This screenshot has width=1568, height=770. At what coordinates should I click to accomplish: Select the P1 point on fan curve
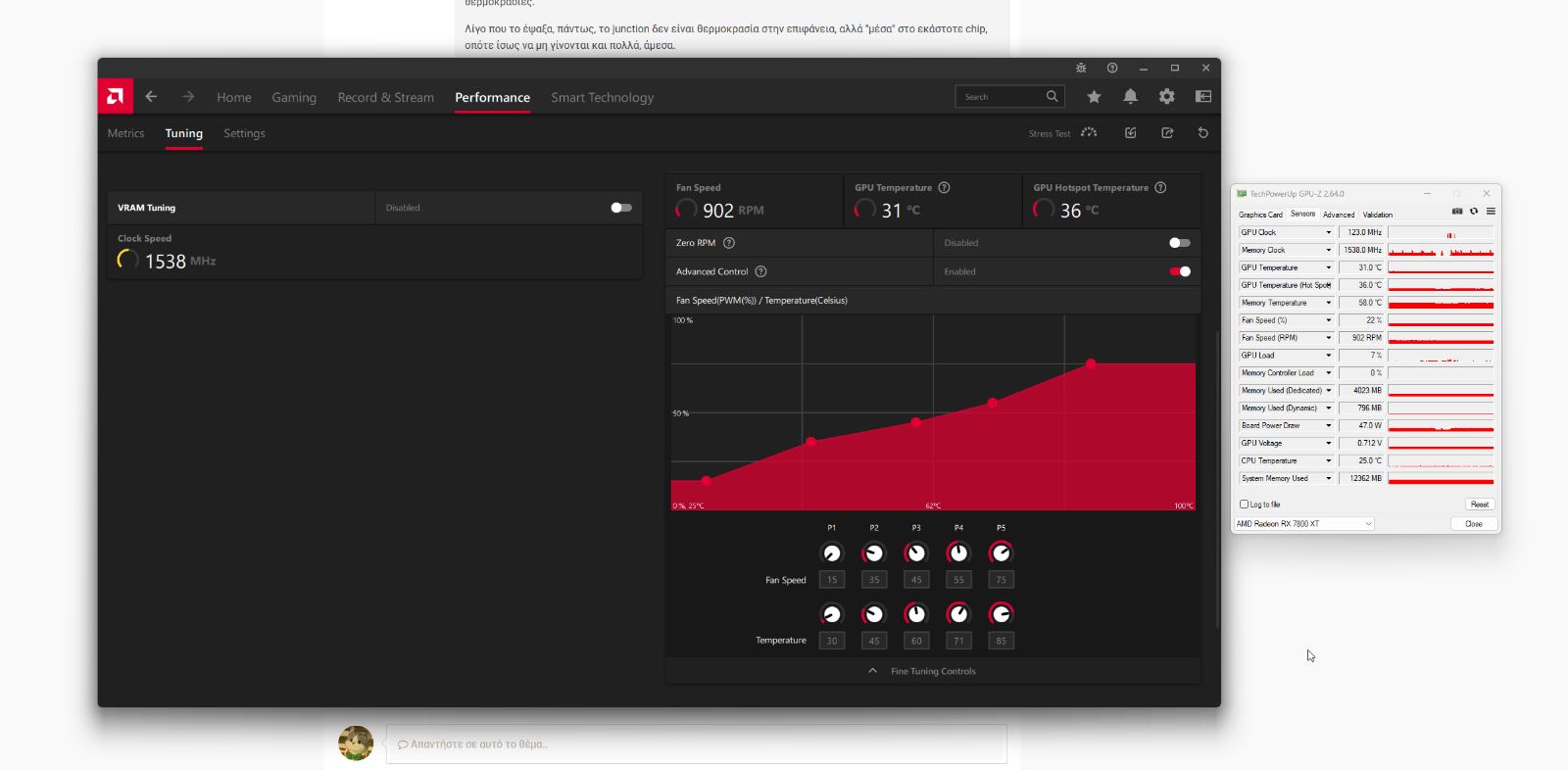coord(706,481)
